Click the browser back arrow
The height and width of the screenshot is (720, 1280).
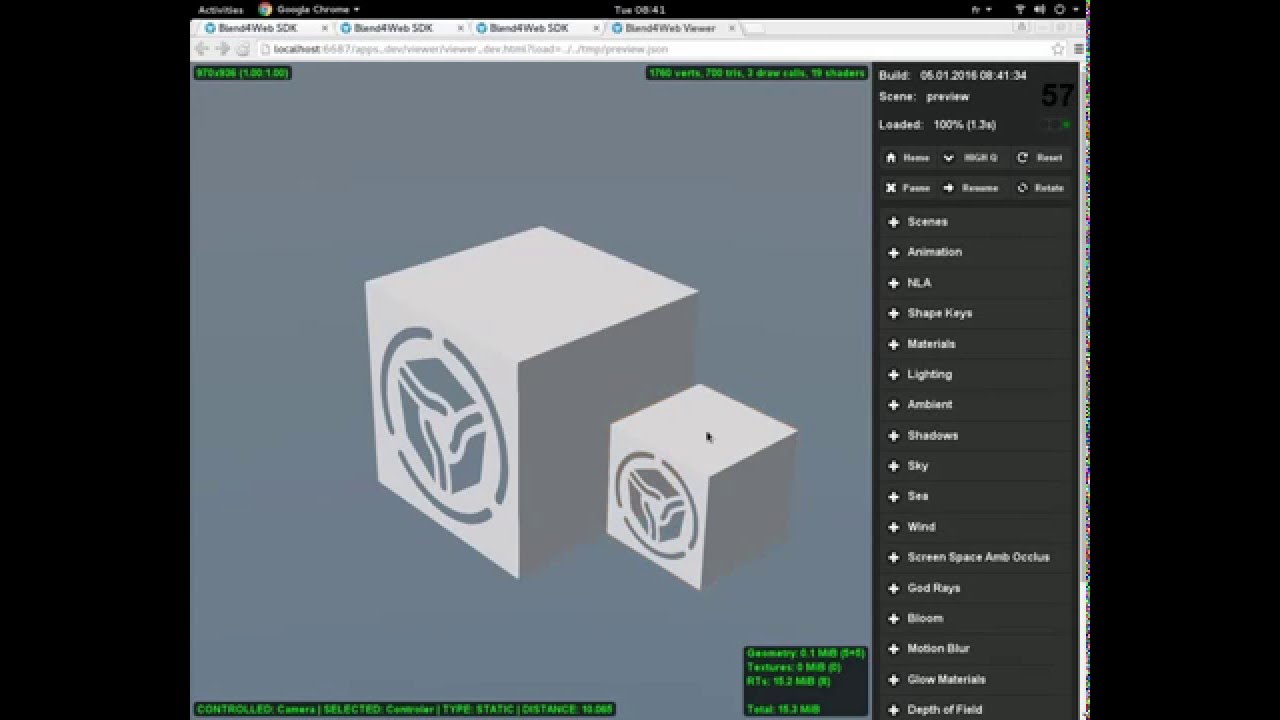(202, 48)
